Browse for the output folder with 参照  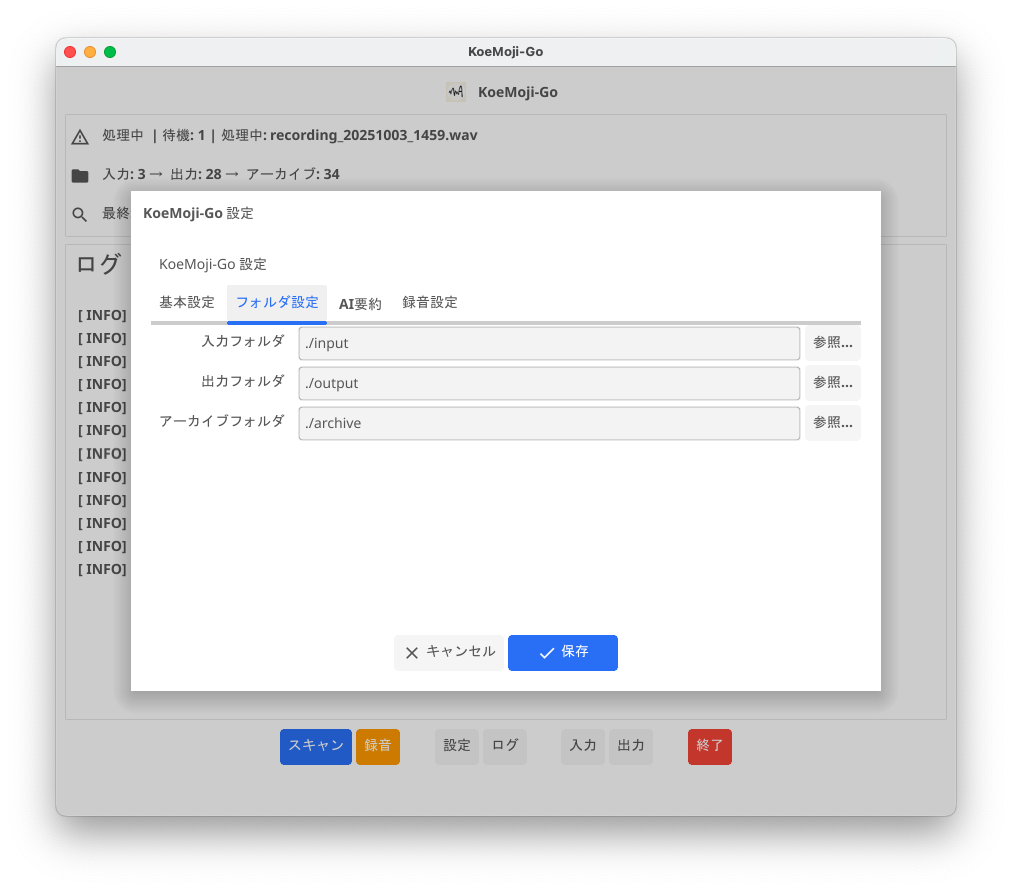(x=832, y=383)
